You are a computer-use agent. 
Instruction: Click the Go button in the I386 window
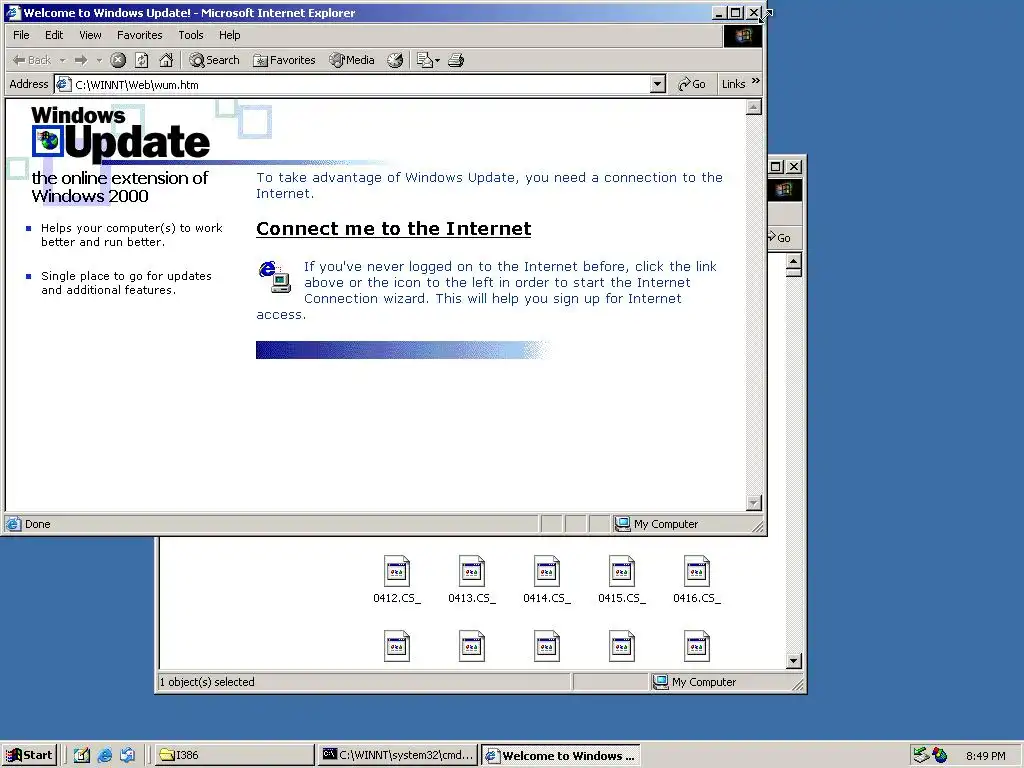[780, 238]
